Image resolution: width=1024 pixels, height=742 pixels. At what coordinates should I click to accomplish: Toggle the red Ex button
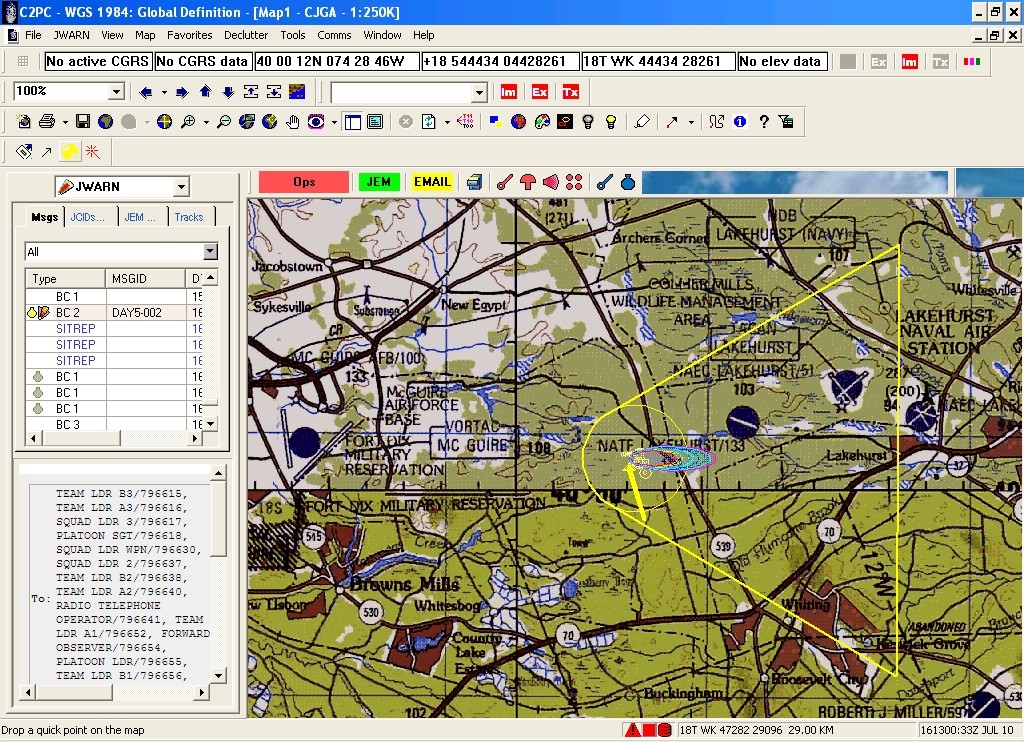pyautogui.click(x=539, y=92)
